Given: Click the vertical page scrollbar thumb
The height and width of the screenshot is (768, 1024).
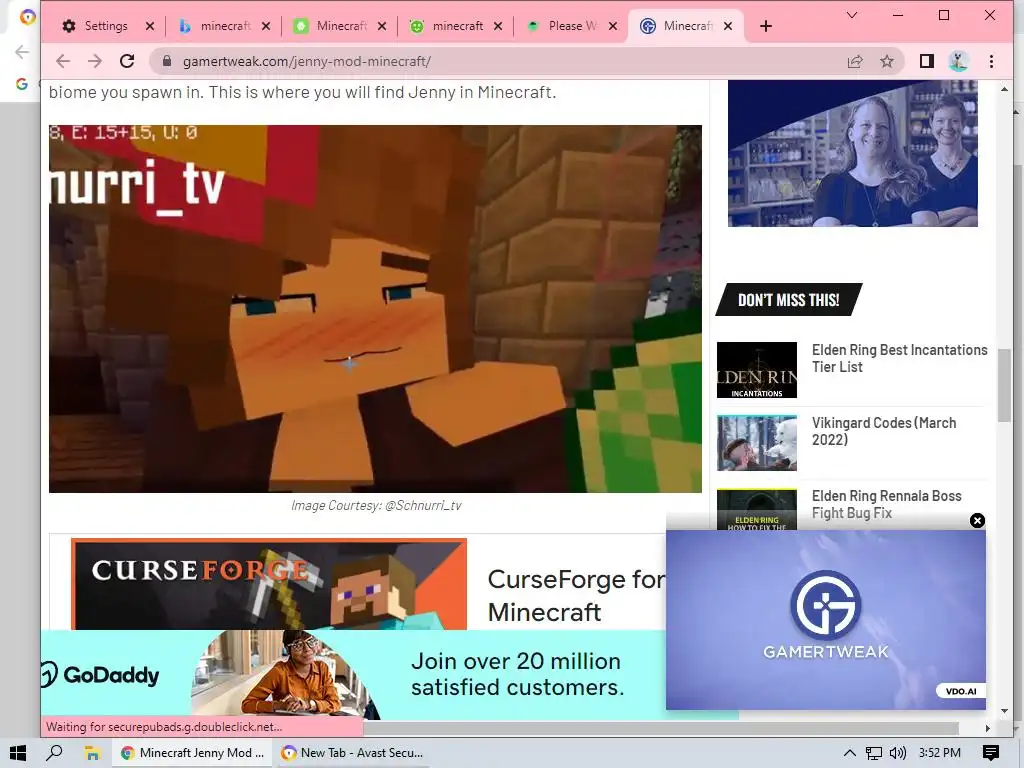Looking at the screenshot, I should (1004, 385).
